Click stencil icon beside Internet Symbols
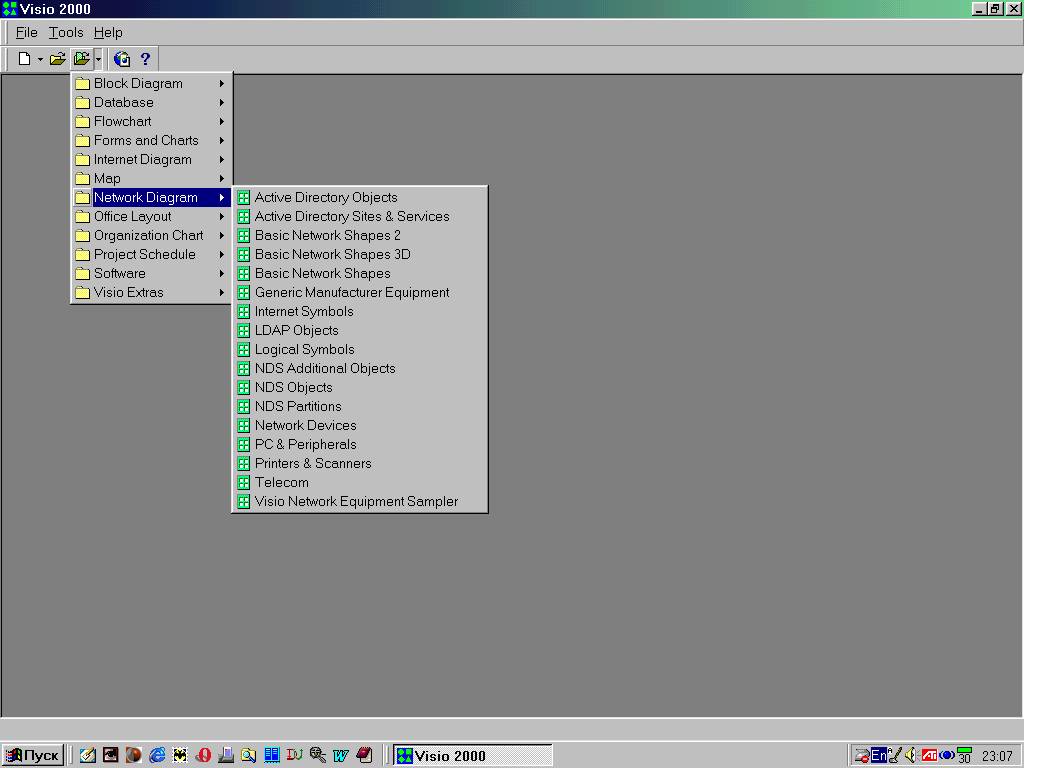Viewport: 1055px width, 768px height. pos(244,312)
